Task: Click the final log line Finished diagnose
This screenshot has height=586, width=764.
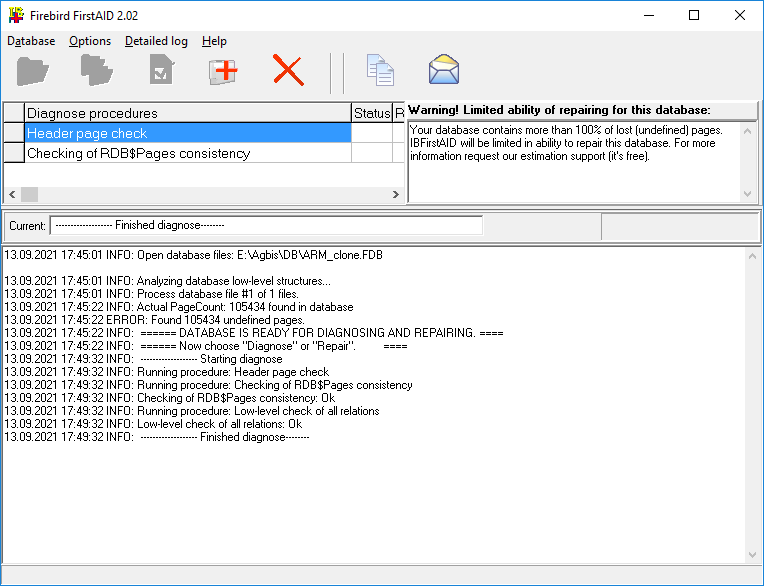Action: (157, 437)
